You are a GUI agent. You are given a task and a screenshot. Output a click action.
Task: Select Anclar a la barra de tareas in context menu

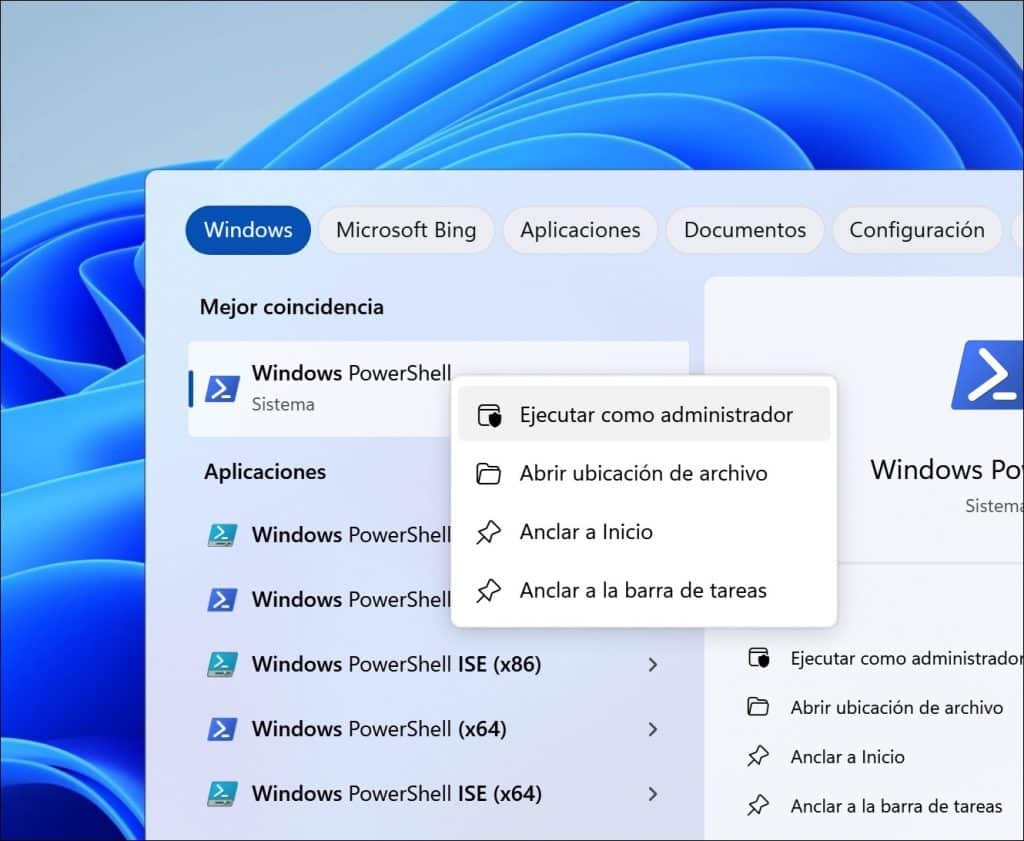[x=644, y=590]
